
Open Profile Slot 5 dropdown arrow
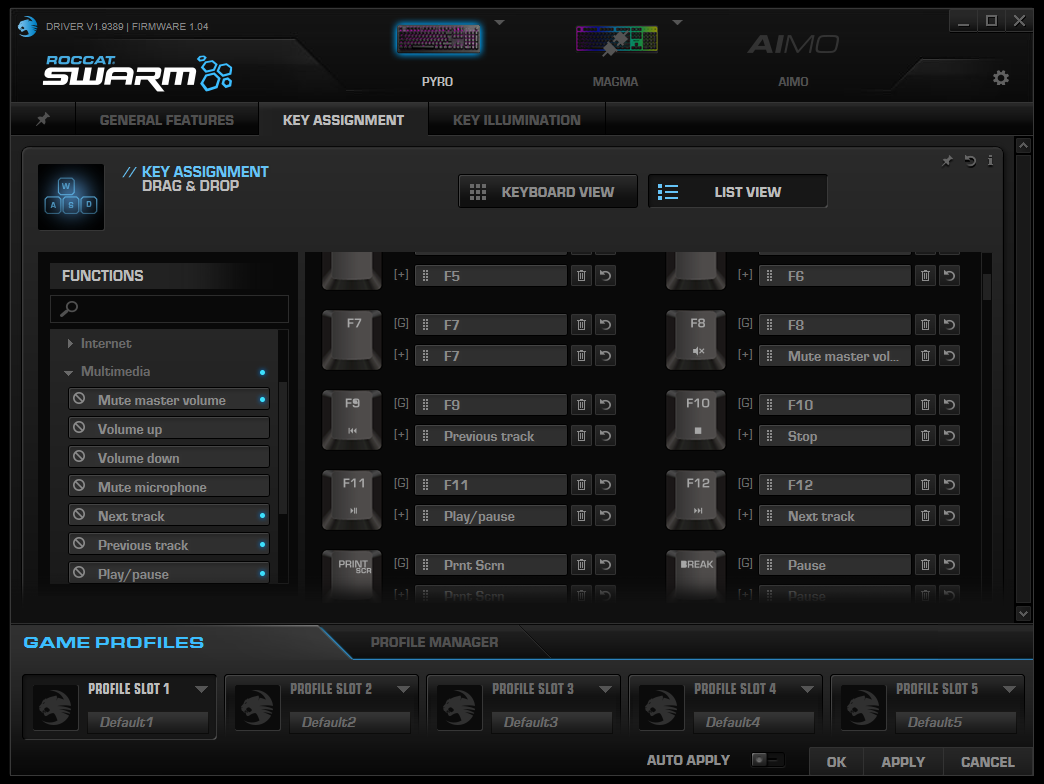[x=1009, y=689]
